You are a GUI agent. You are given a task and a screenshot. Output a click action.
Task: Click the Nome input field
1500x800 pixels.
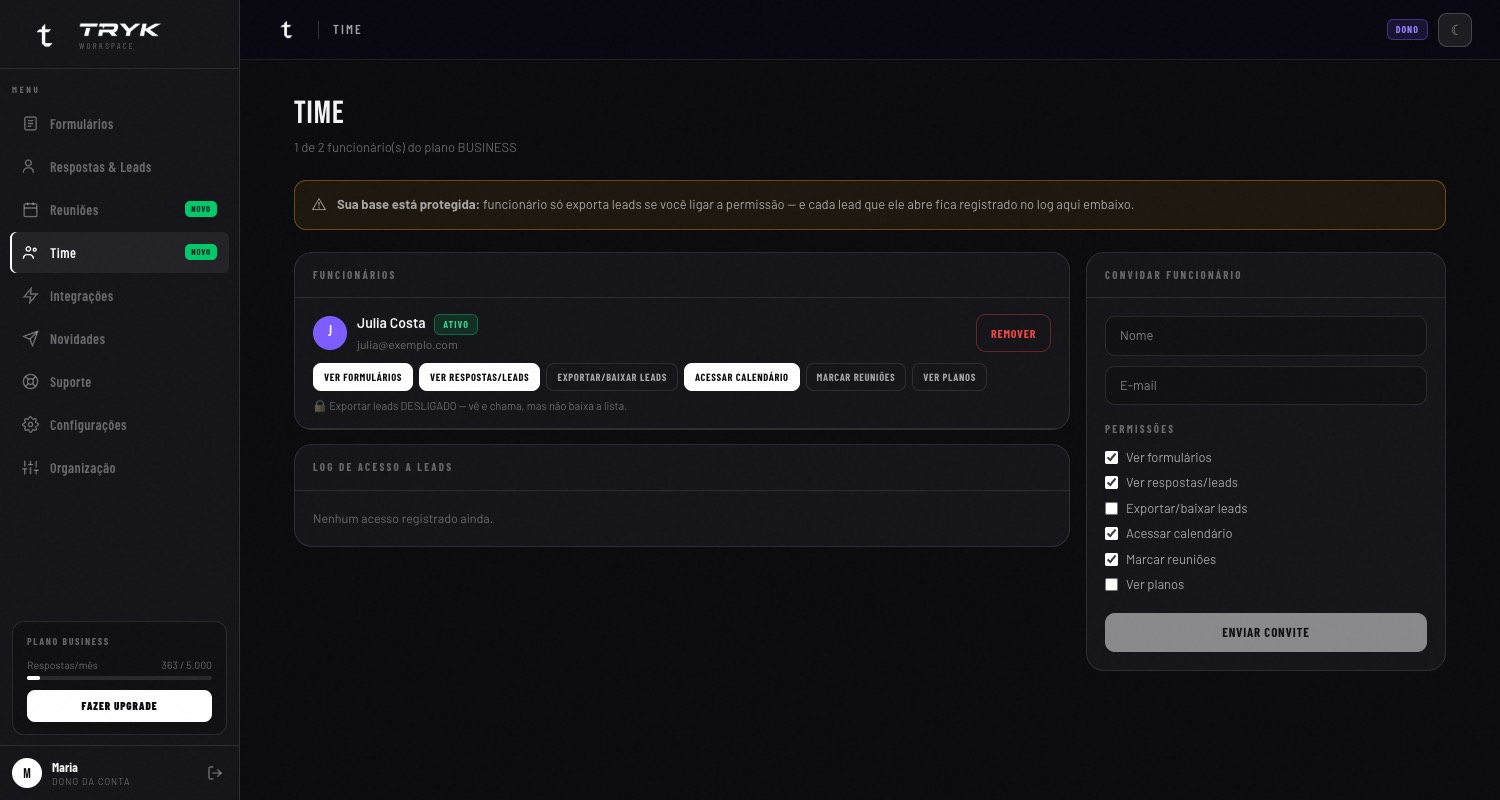tap(1266, 336)
